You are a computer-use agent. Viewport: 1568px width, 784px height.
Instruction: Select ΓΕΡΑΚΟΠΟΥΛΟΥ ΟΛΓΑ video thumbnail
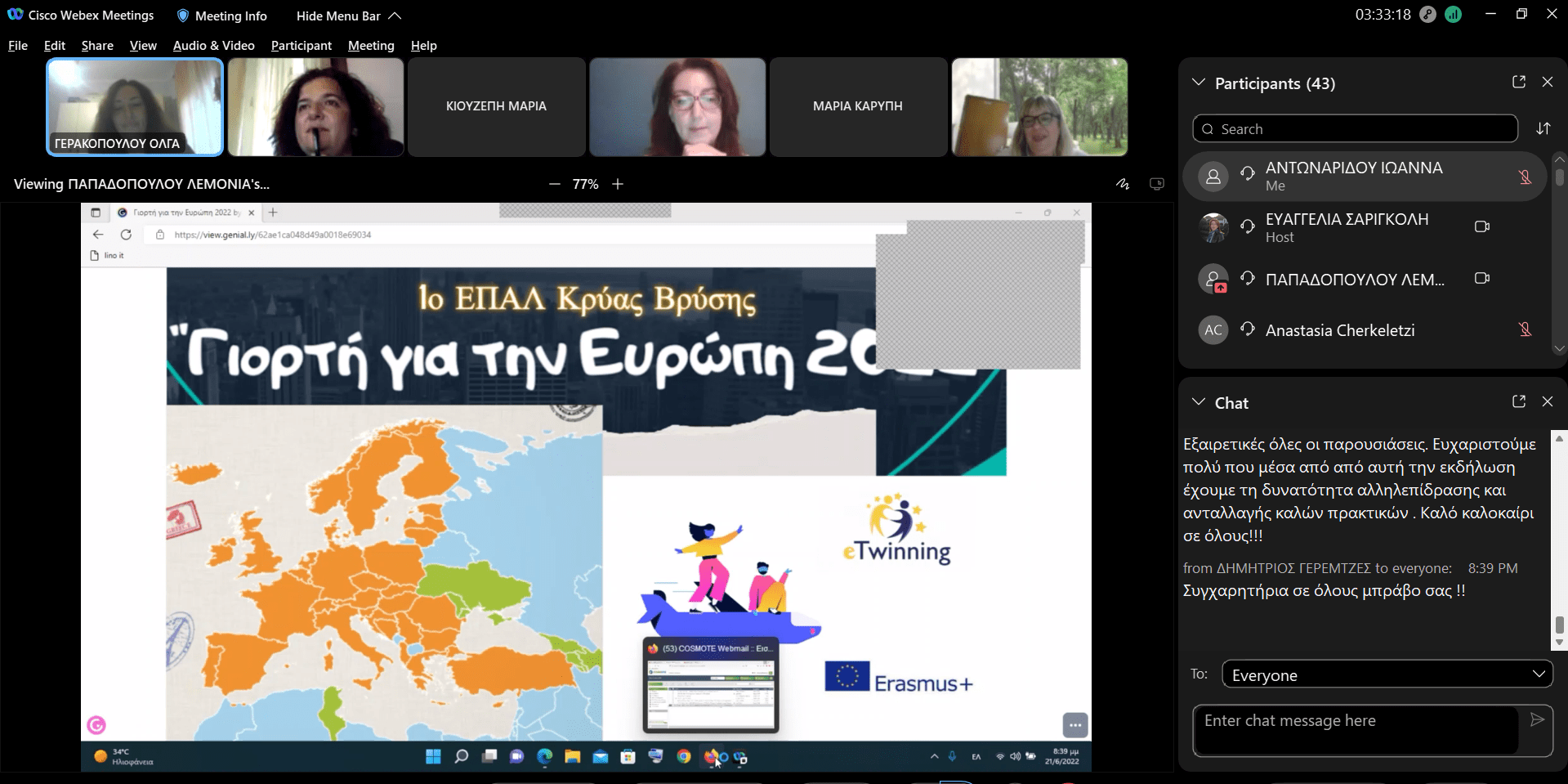(x=135, y=107)
